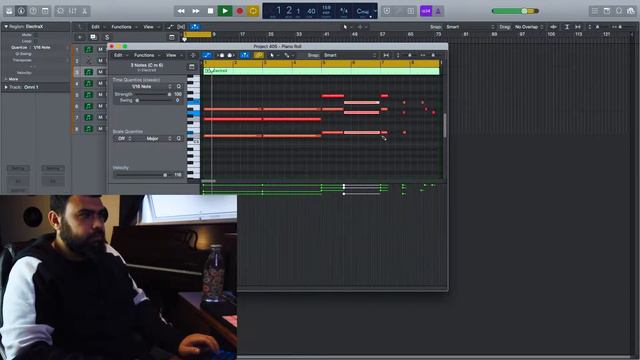Open Piano Roll Functions menu
This screenshot has width=640, height=360.
coord(146,55)
